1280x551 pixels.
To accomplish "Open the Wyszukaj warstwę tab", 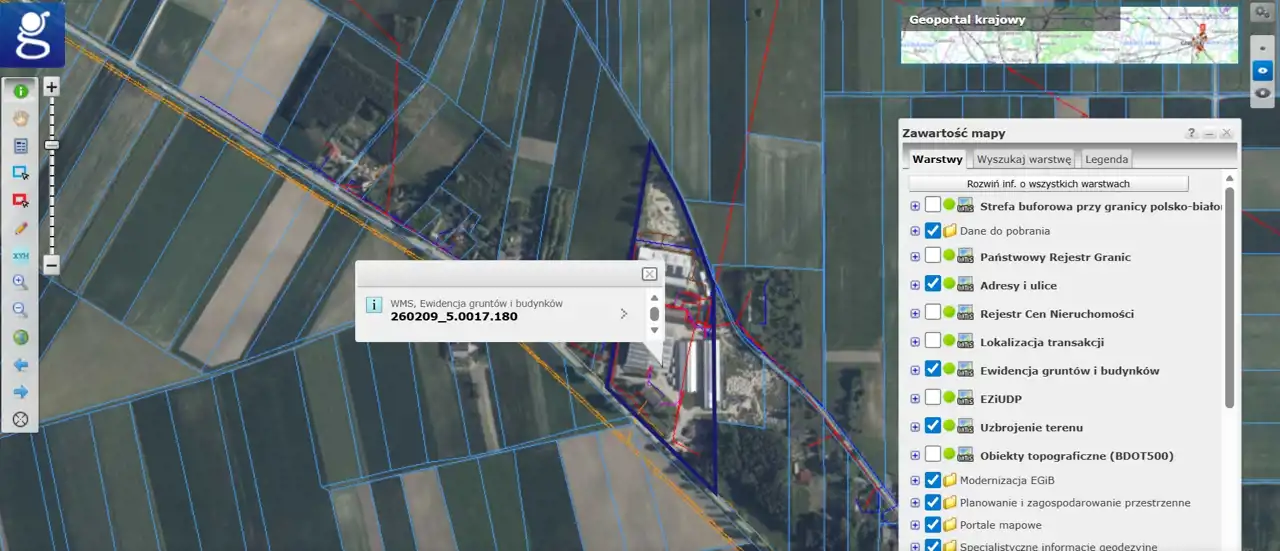I will [x=1023, y=159].
